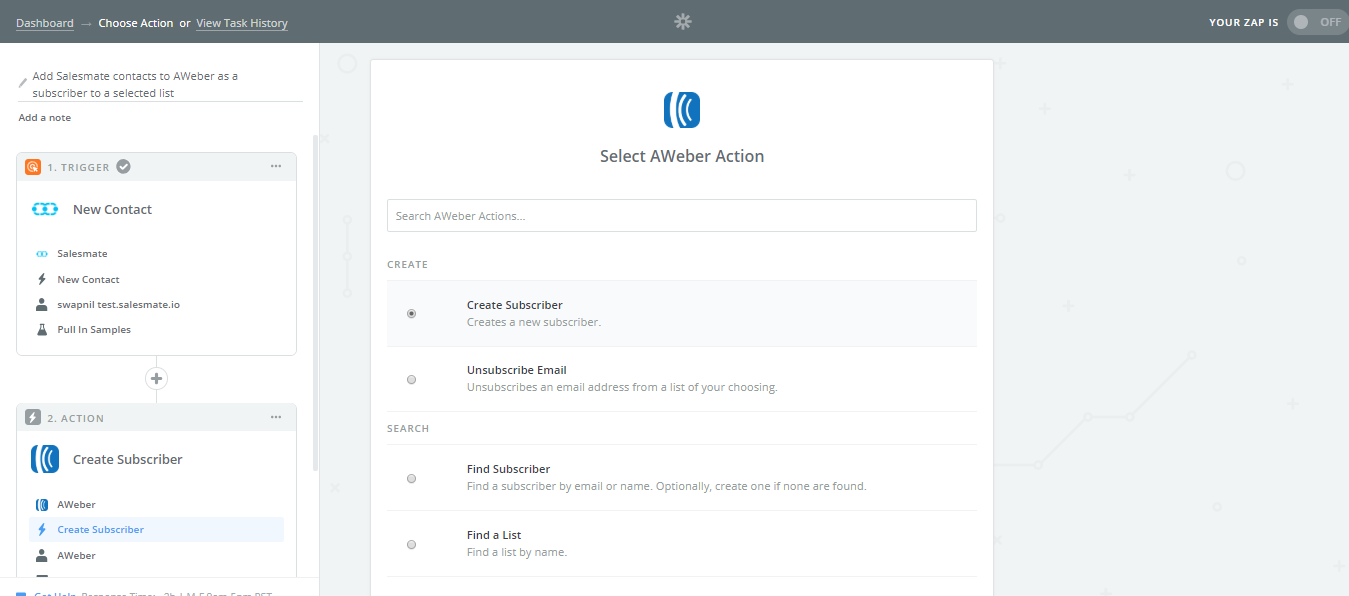Click the 'Find a subscriber by email or name' description
The image size is (1349, 596).
666,486
